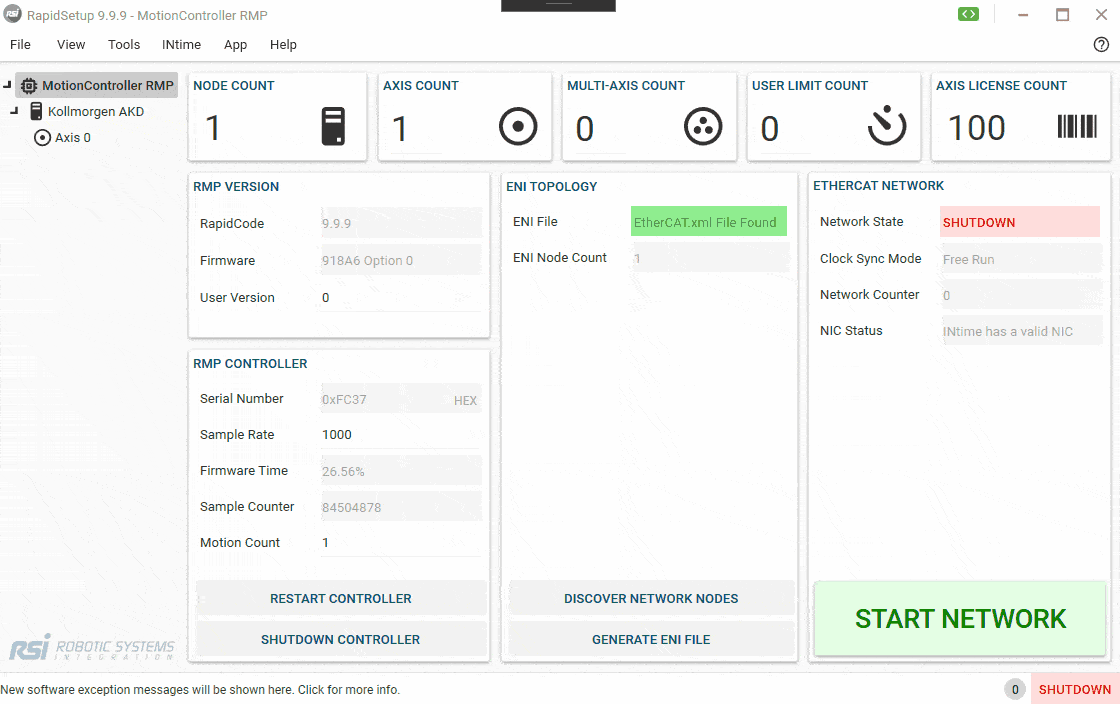Click the Network Counter value field
The image size is (1120, 704).
click(1021, 295)
